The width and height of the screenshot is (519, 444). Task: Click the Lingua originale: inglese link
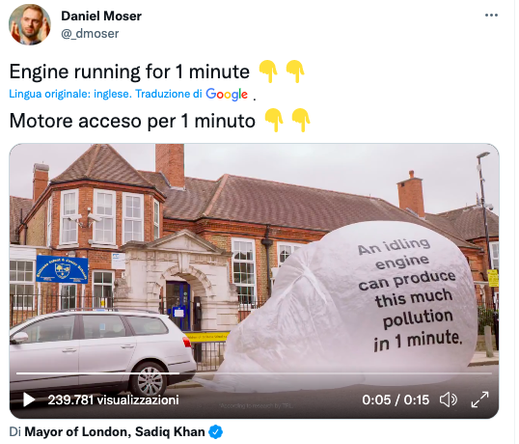(69, 94)
